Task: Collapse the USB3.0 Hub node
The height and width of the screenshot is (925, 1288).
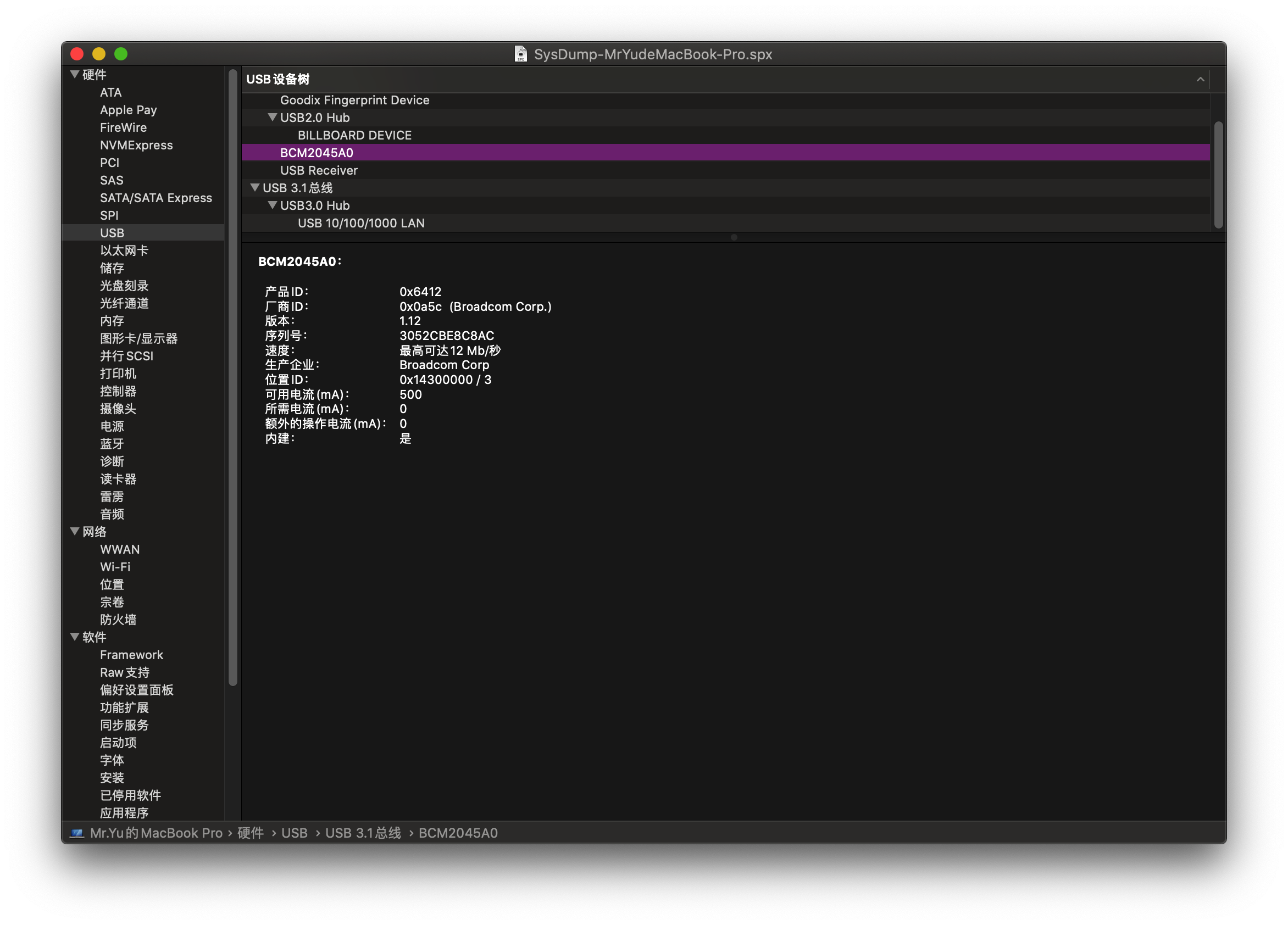Action: [x=273, y=205]
